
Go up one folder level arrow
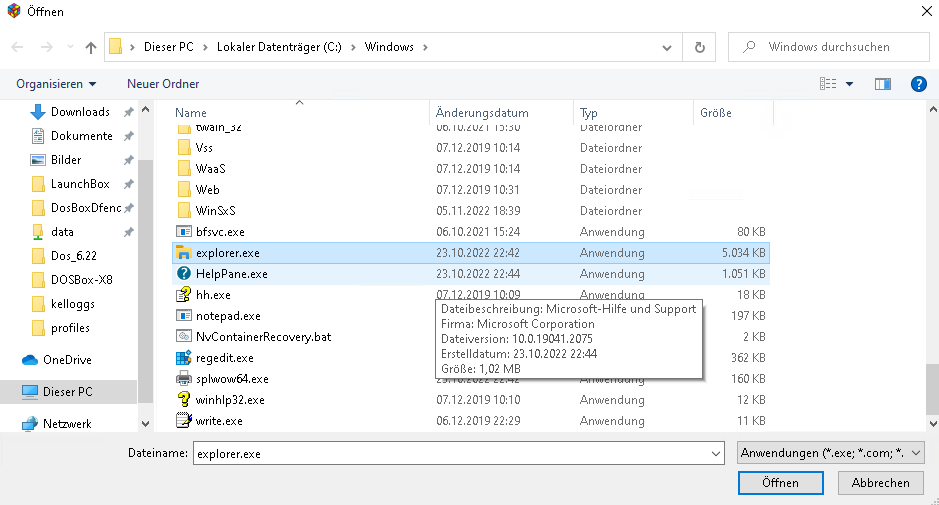coord(91,47)
